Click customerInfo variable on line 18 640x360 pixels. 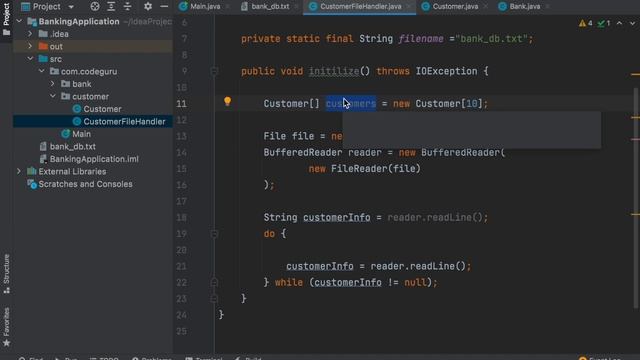(337, 218)
